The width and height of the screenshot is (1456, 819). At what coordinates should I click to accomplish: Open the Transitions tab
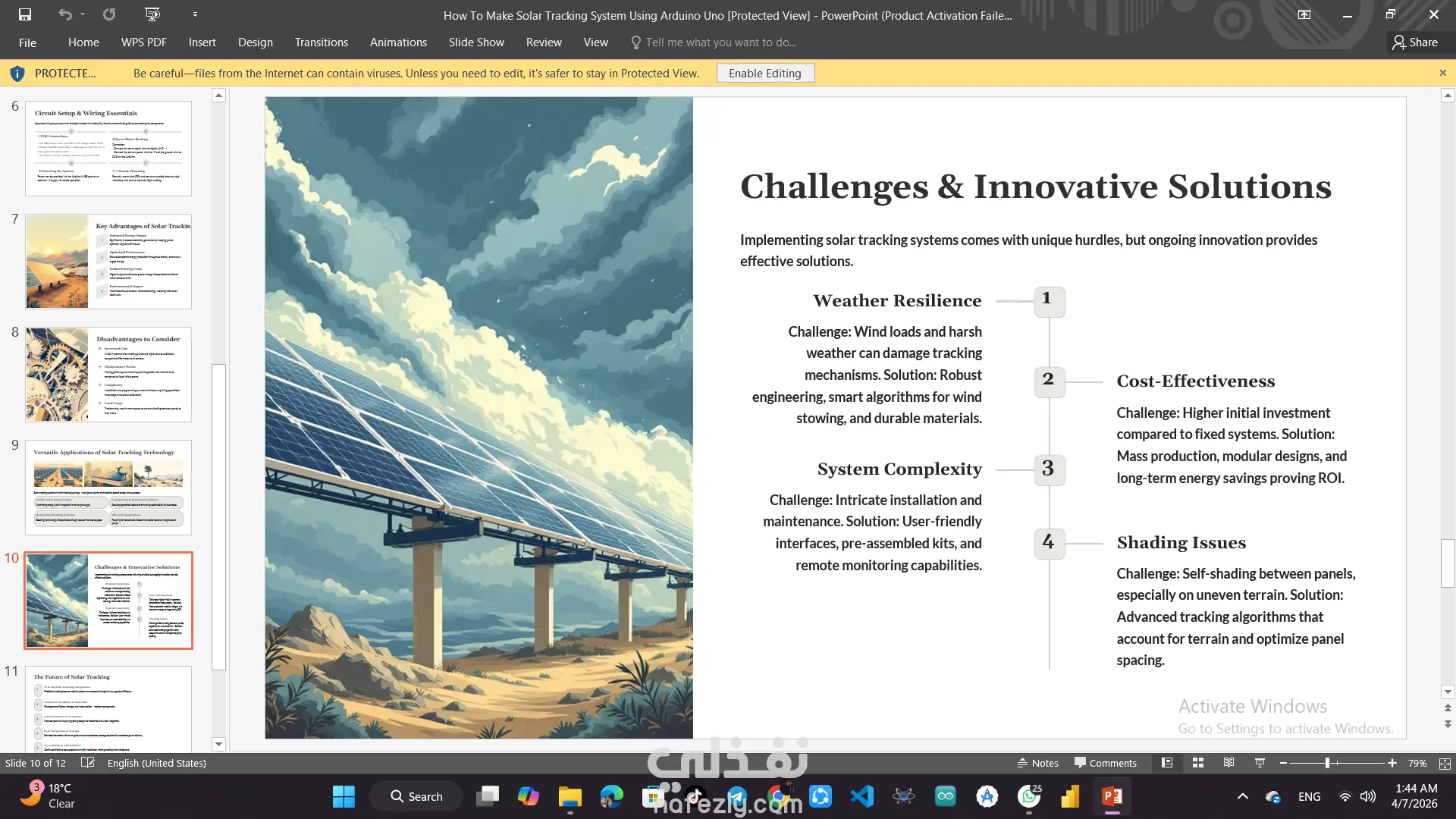322,42
